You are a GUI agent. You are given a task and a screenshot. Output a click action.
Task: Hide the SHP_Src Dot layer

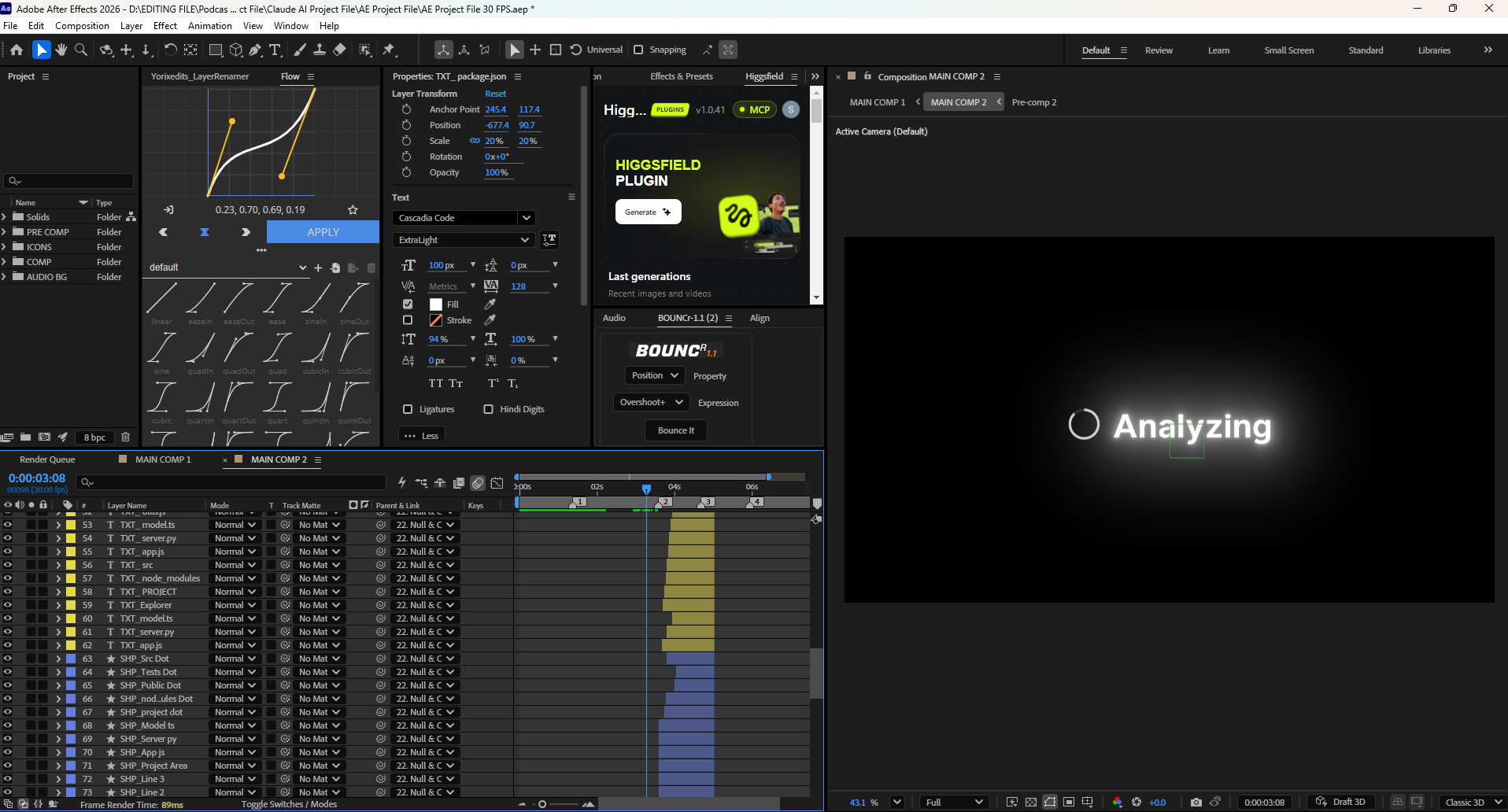click(8, 659)
